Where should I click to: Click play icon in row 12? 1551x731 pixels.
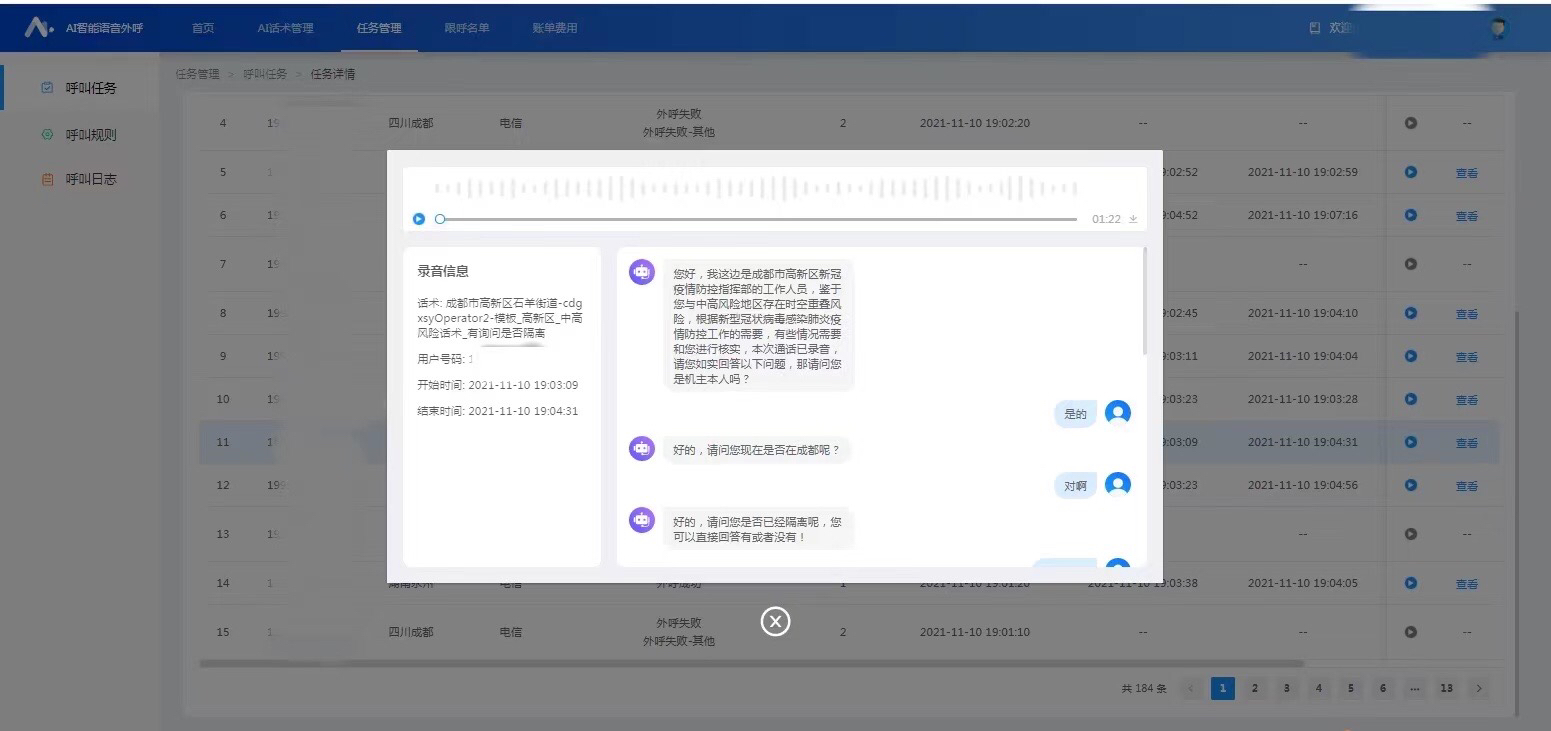click(1410, 485)
